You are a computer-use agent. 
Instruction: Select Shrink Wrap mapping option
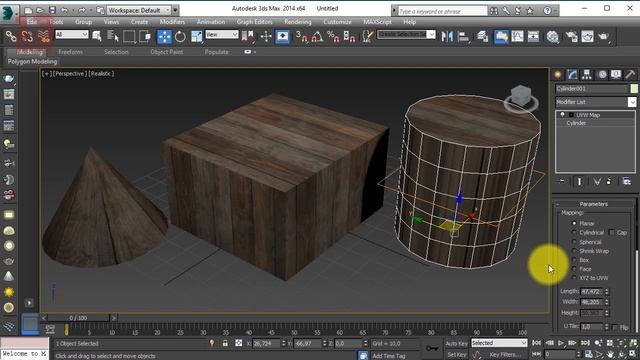pyautogui.click(x=574, y=251)
